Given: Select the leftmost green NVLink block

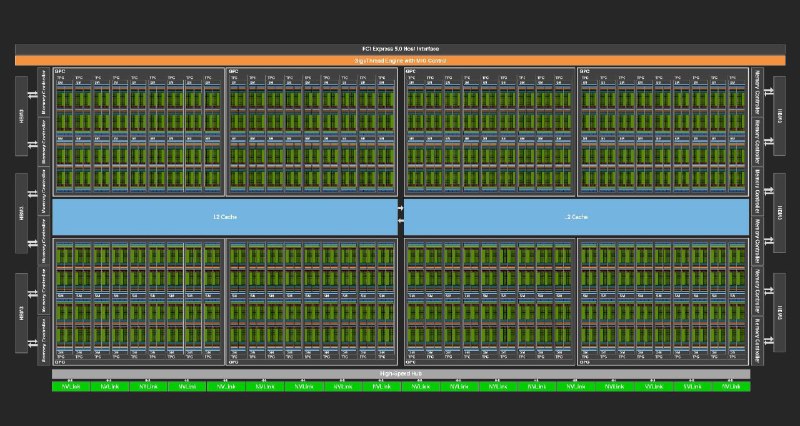Looking at the screenshot, I should pyautogui.click(x=71, y=387).
